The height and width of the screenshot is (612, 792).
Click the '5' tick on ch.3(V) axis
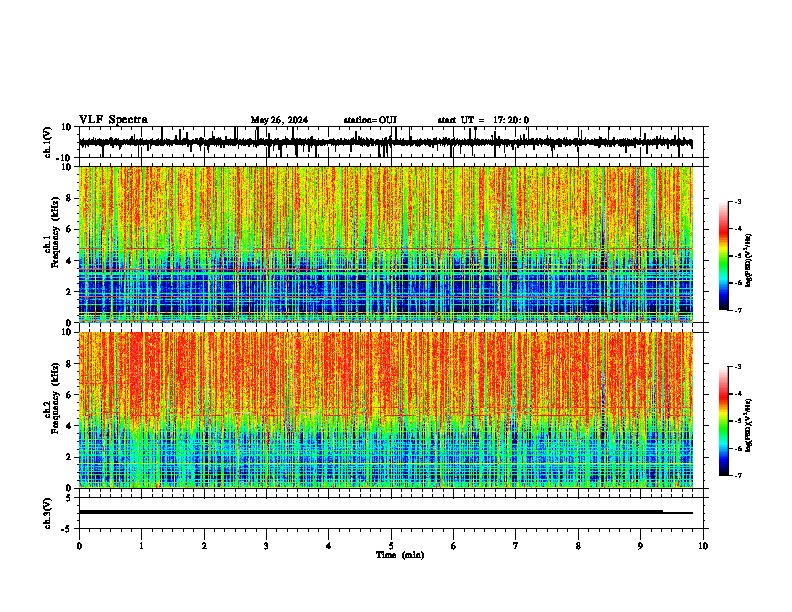pos(69,497)
